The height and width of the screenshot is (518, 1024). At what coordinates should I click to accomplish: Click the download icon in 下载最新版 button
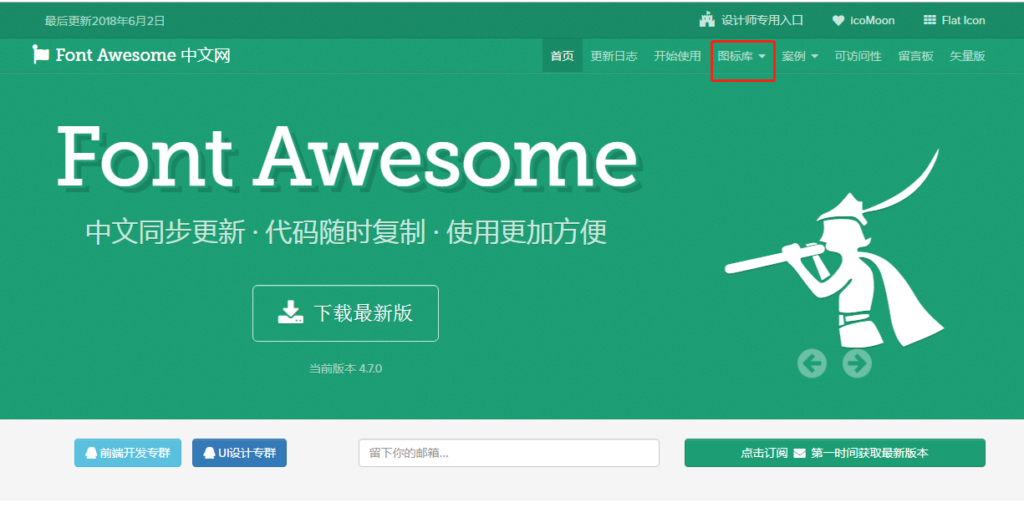[291, 312]
